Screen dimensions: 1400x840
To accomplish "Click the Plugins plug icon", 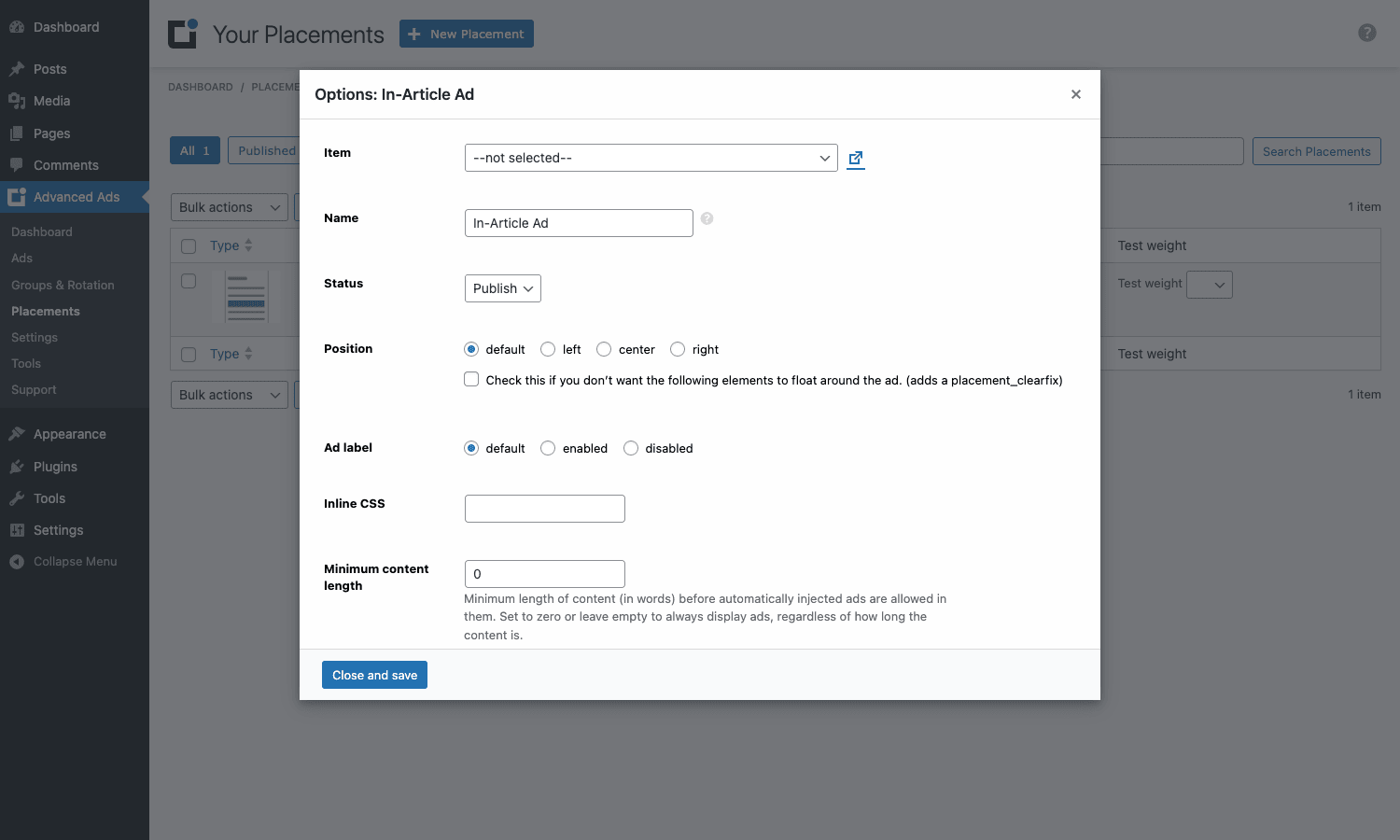I will (x=17, y=467).
